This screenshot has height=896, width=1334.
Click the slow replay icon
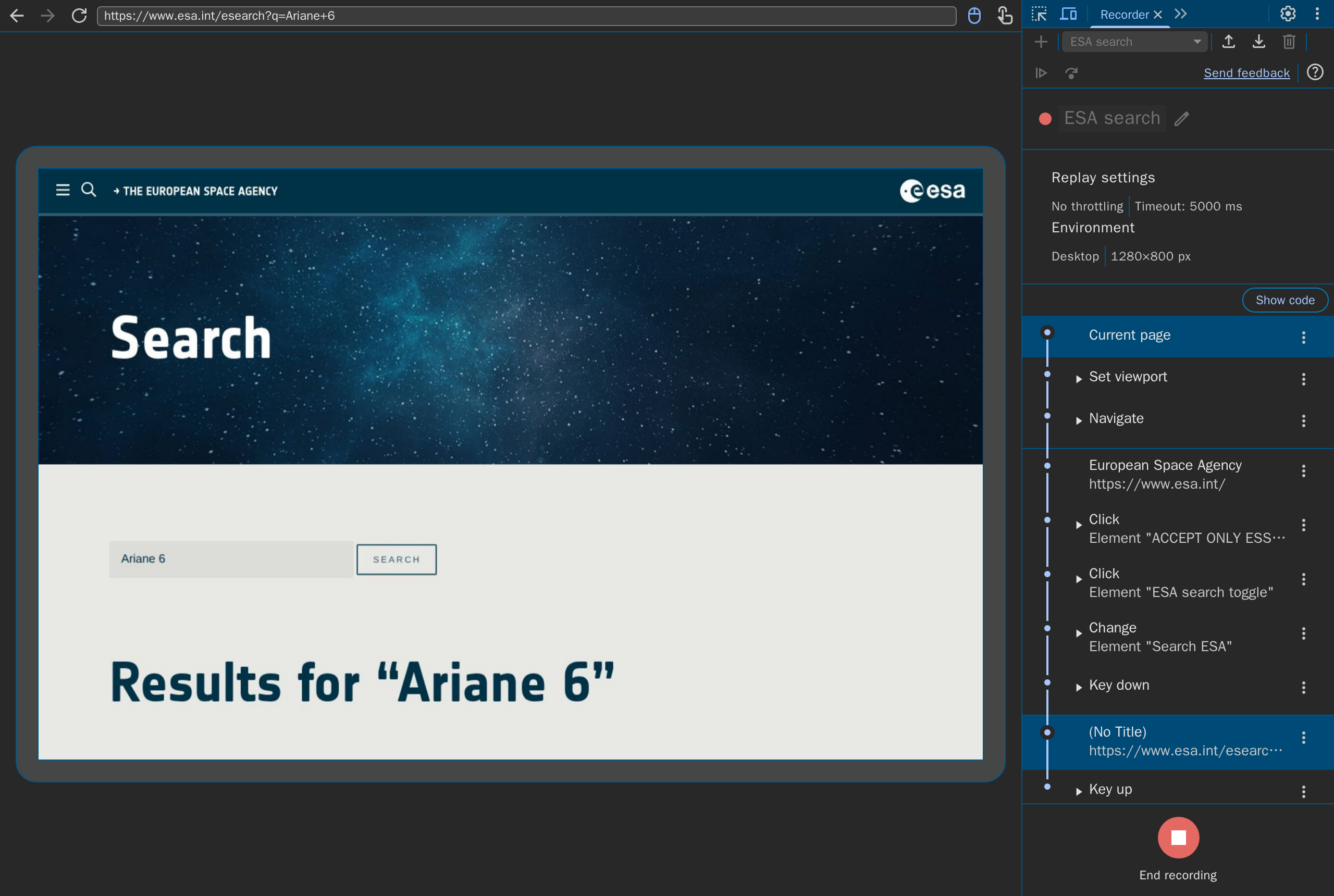point(1072,73)
